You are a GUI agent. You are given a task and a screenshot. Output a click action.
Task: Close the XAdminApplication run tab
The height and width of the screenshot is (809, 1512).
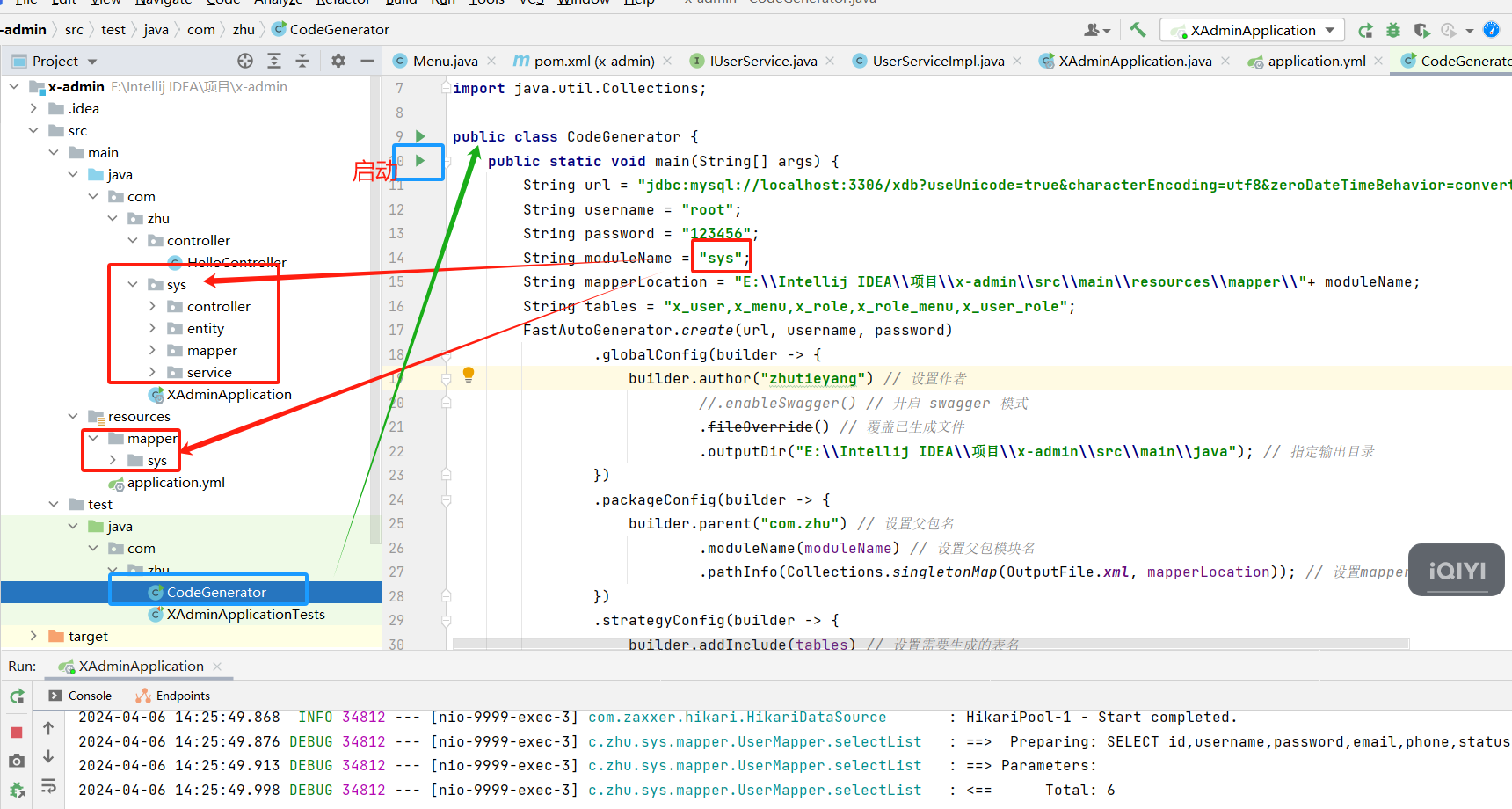click(217, 667)
